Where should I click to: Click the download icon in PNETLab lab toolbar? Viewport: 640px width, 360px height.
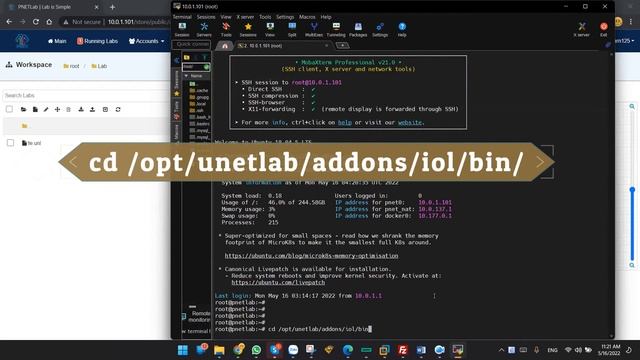coord(81,109)
